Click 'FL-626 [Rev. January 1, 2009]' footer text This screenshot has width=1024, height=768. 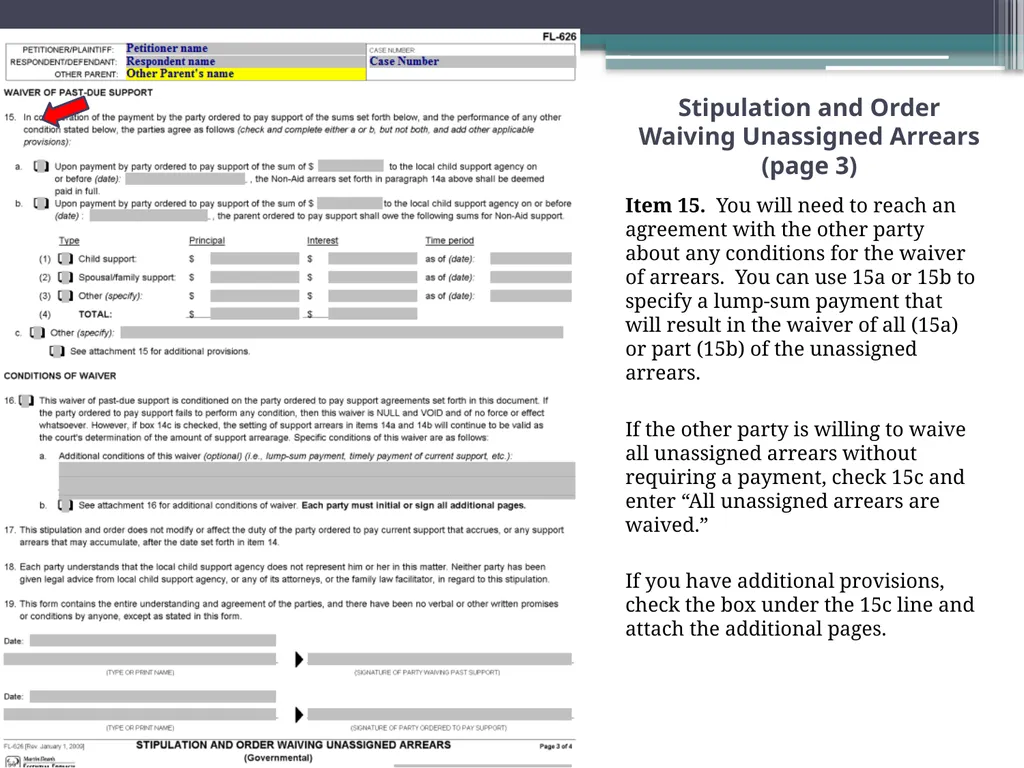44,746
